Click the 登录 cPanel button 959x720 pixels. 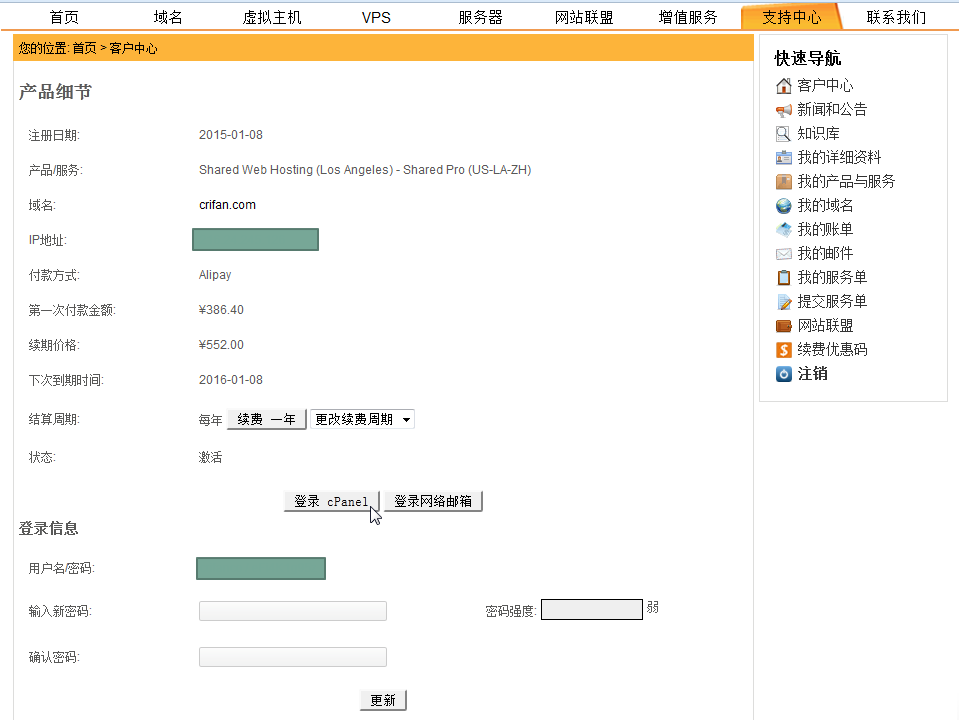coord(331,501)
